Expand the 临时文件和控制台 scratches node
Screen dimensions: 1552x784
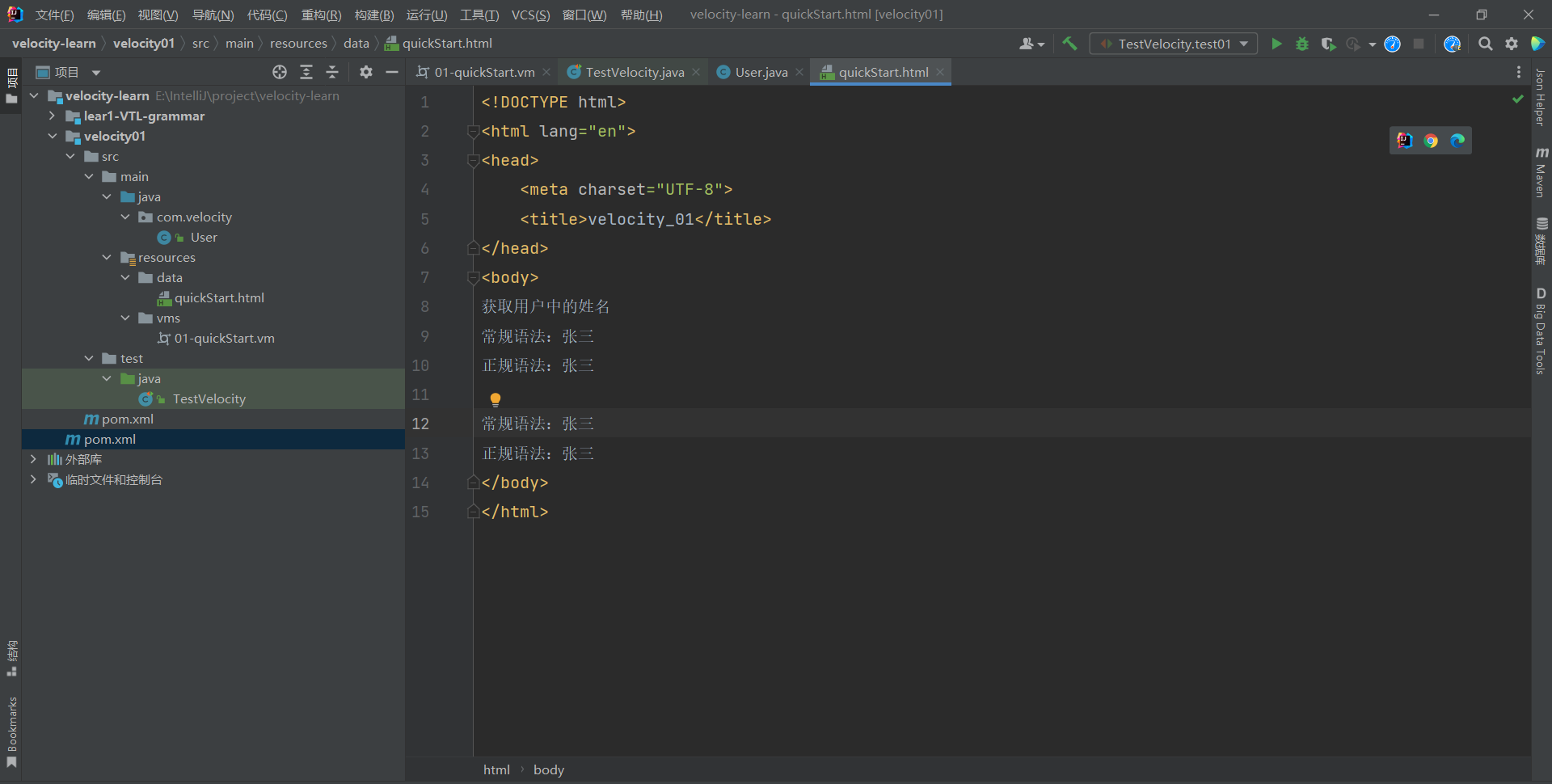coord(33,479)
